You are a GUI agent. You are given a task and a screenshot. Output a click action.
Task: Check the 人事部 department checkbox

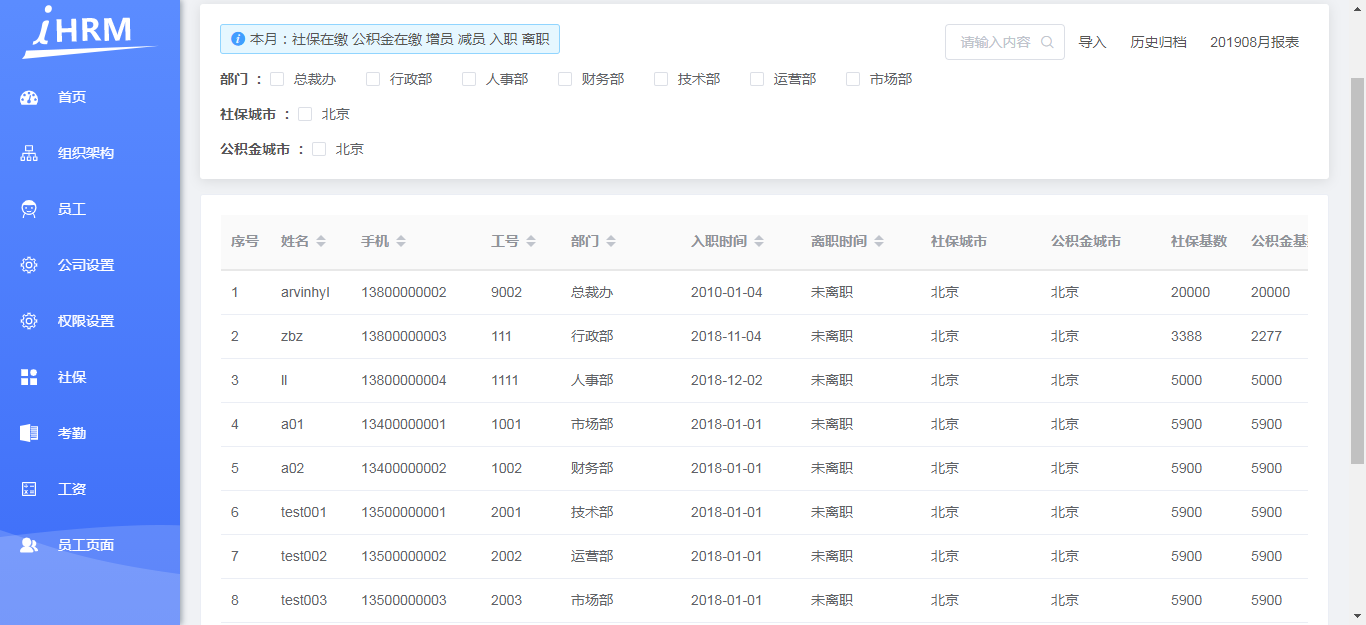(x=469, y=79)
